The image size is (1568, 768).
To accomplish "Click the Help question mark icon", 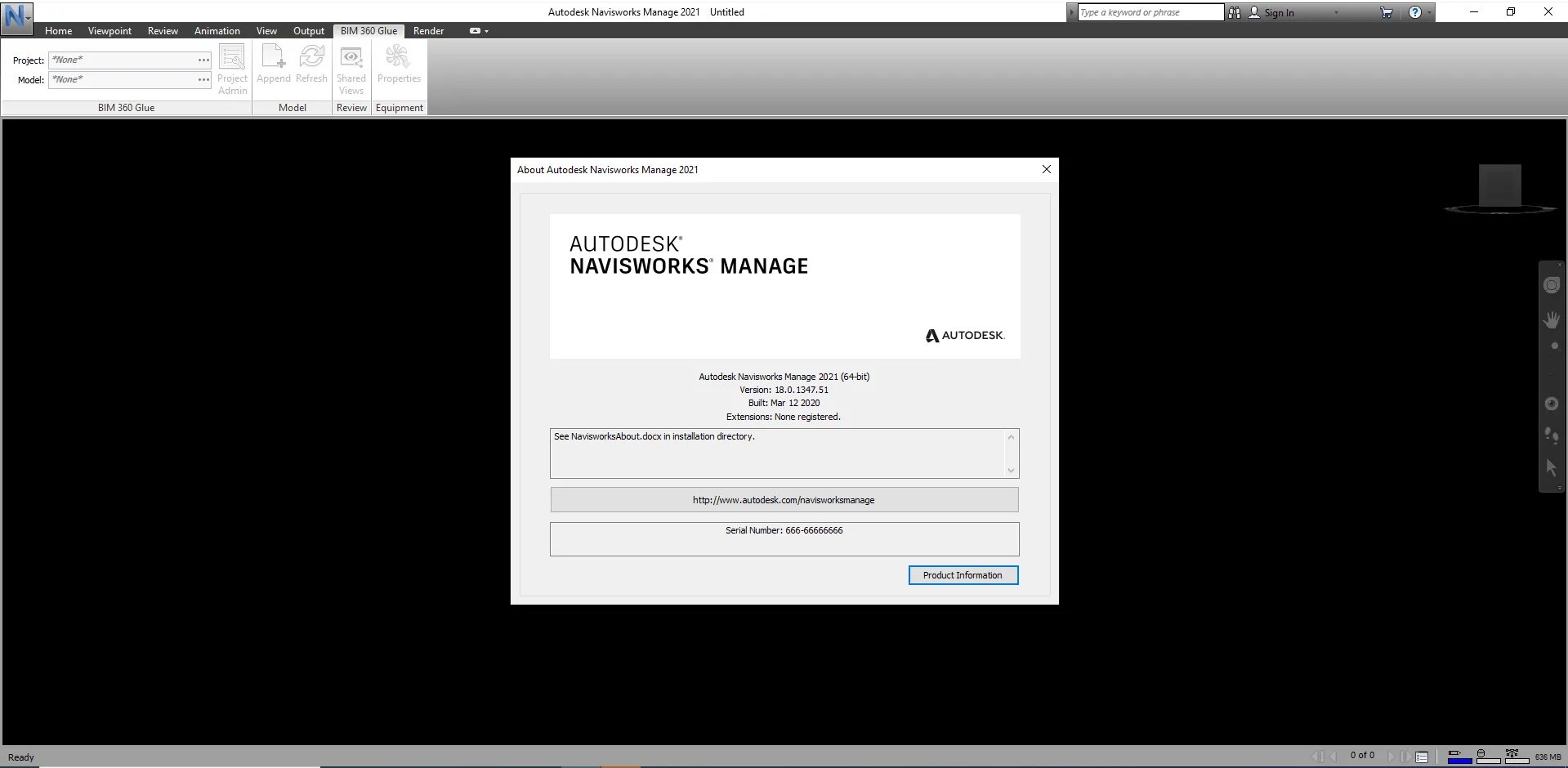I will click(1415, 12).
